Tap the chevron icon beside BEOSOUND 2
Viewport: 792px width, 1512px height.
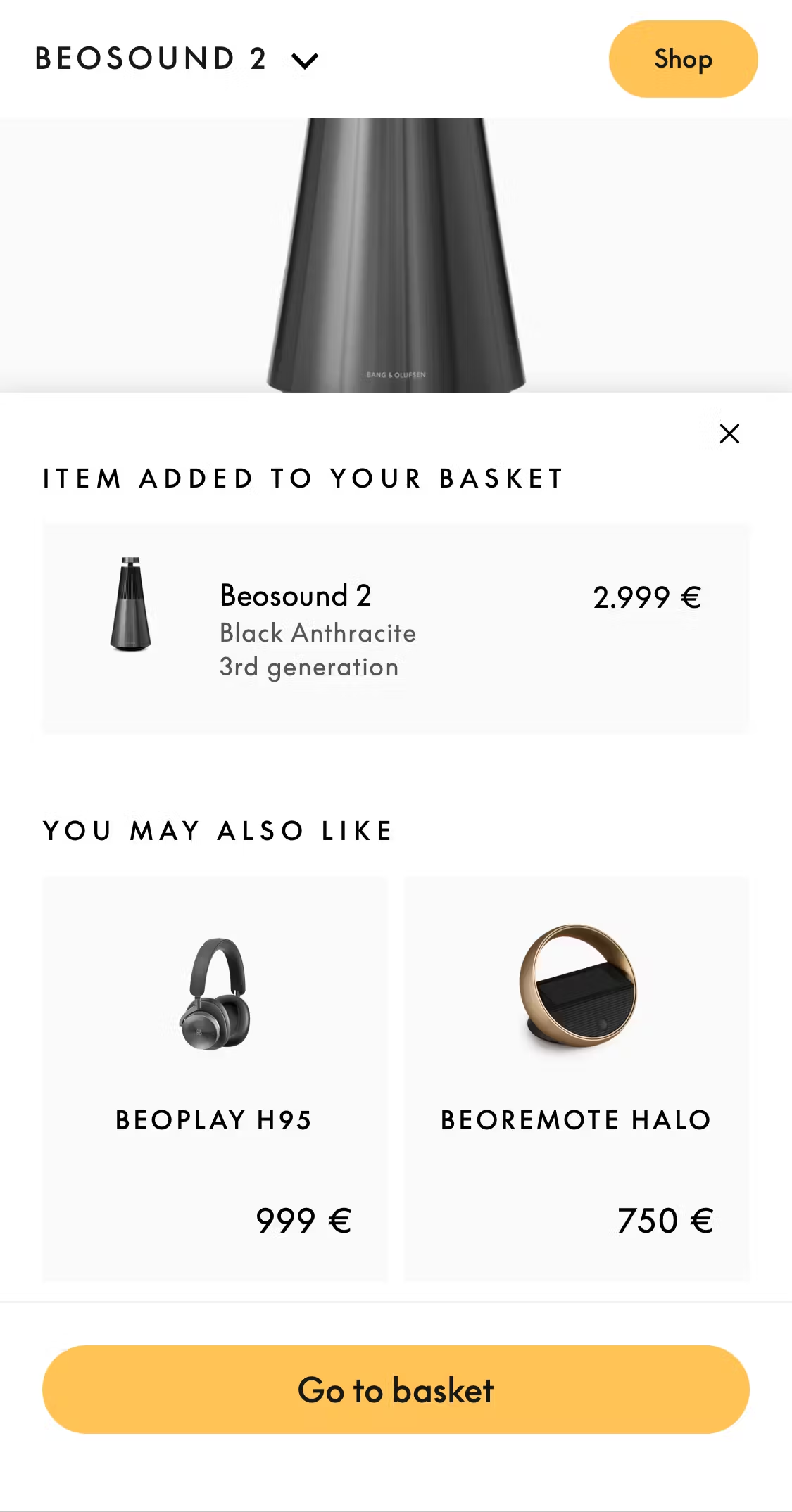tap(306, 61)
